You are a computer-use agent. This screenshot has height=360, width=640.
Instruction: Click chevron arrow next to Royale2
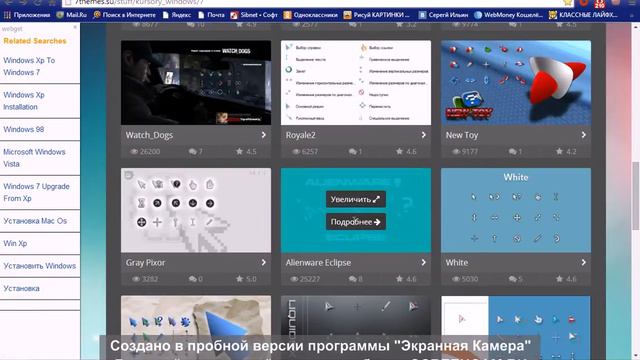424,135
